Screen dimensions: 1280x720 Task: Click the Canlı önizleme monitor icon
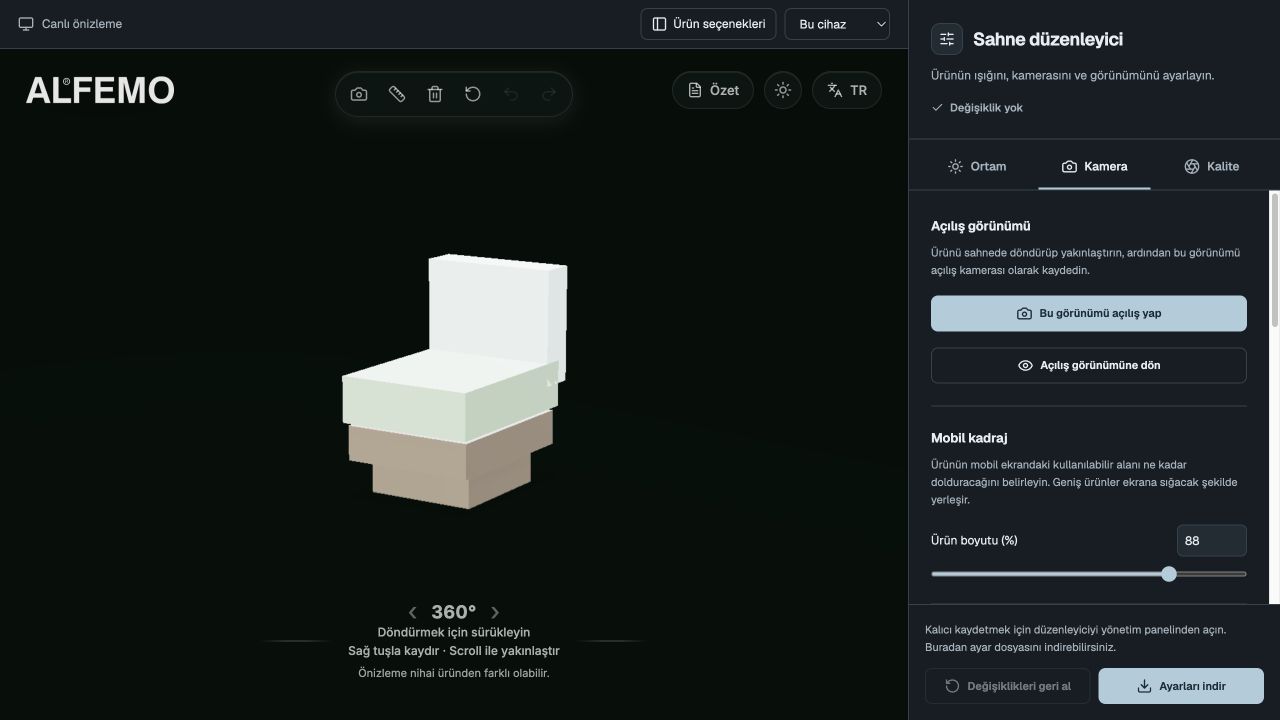click(x=26, y=24)
